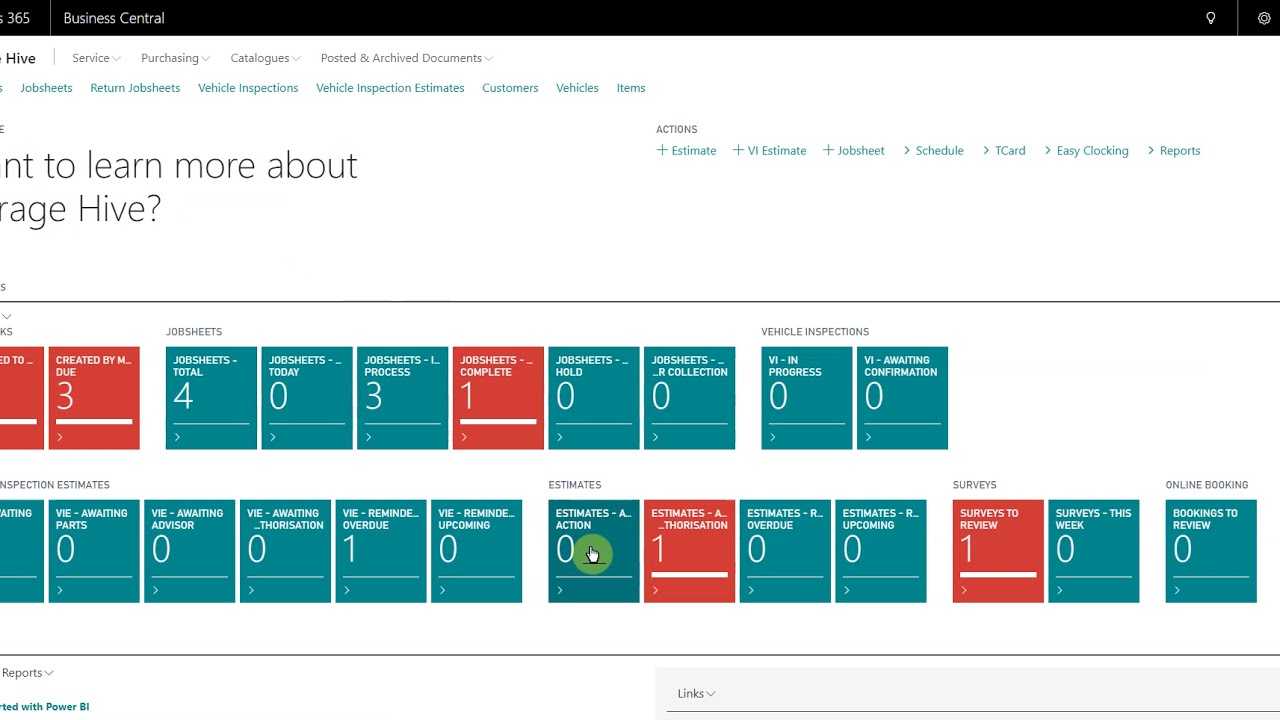This screenshot has width=1280, height=720.
Task: Open the VIE - Reminder Upcoming tile
Action: tap(477, 551)
